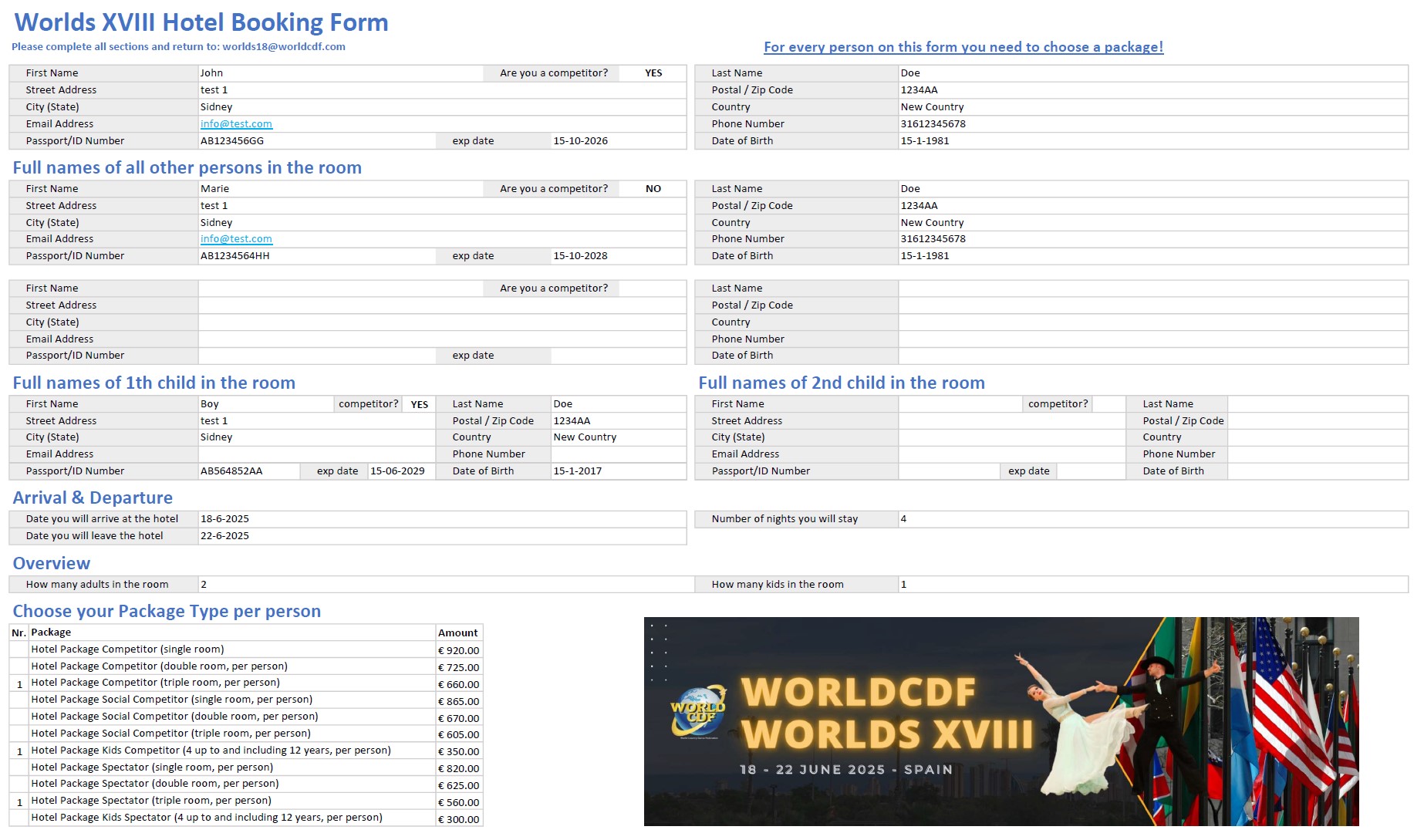
Task: Click the child first name field containing Boy
Action: tap(265, 404)
